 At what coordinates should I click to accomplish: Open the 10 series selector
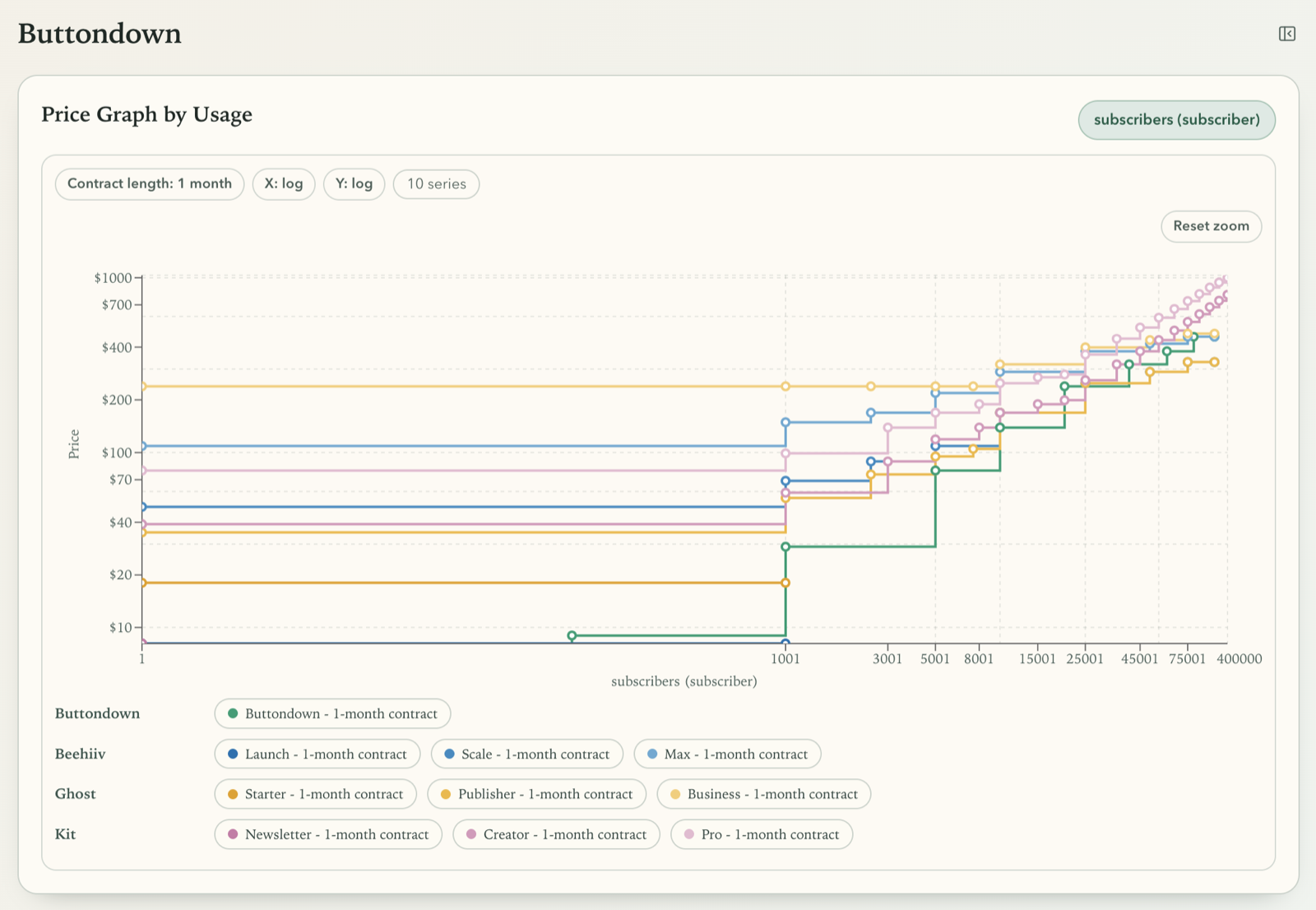point(437,184)
